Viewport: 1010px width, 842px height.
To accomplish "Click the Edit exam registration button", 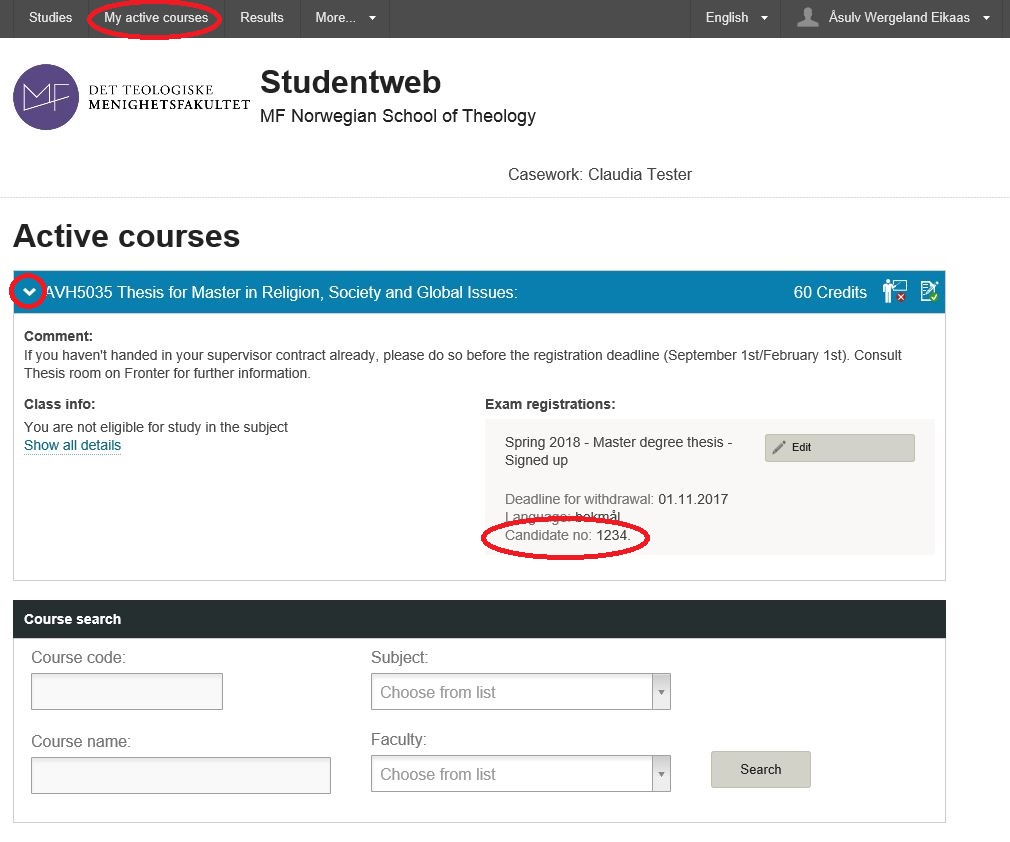I will (x=839, y=447).
